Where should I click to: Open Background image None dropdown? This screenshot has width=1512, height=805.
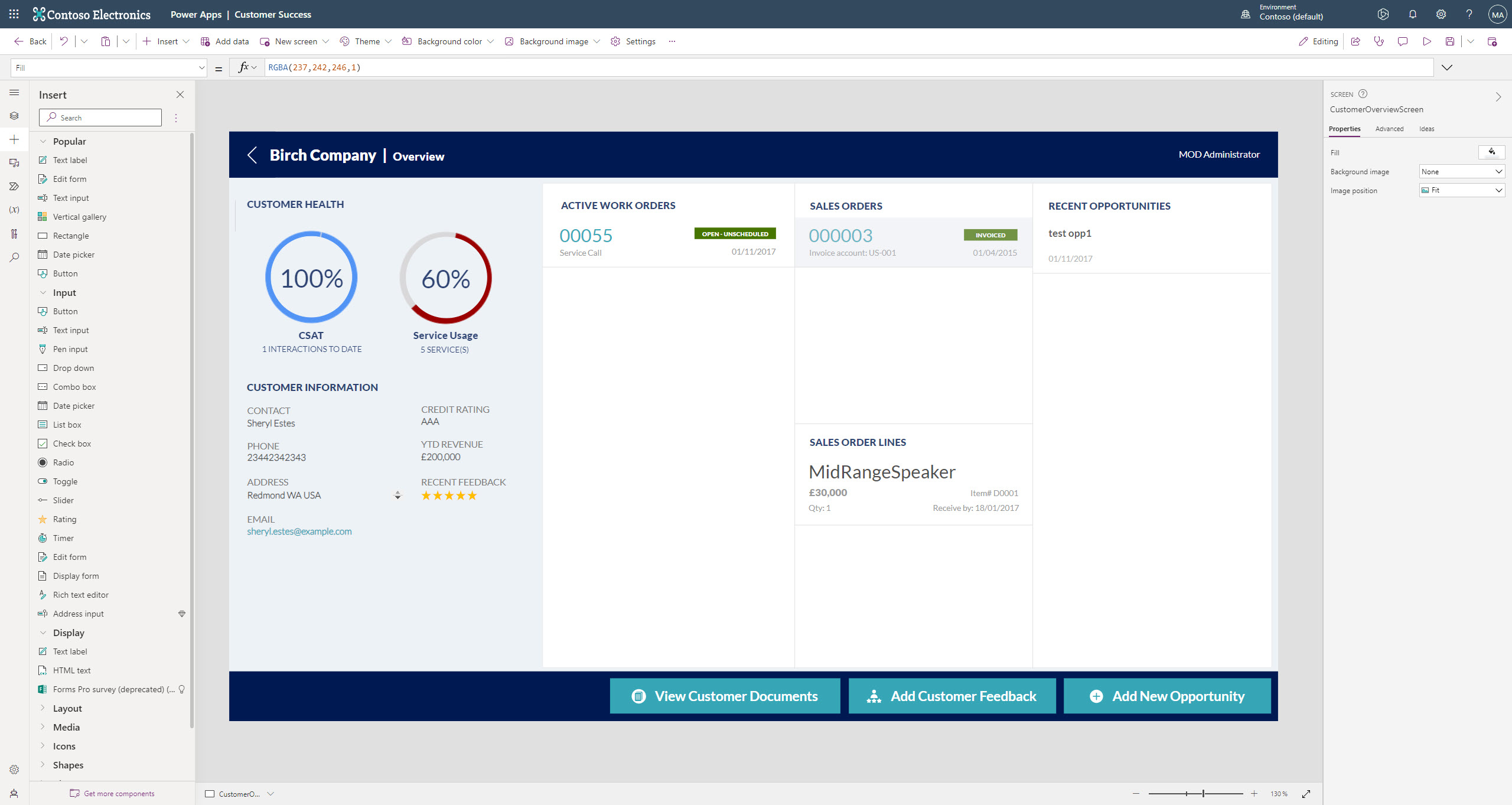click(1462, 172)
